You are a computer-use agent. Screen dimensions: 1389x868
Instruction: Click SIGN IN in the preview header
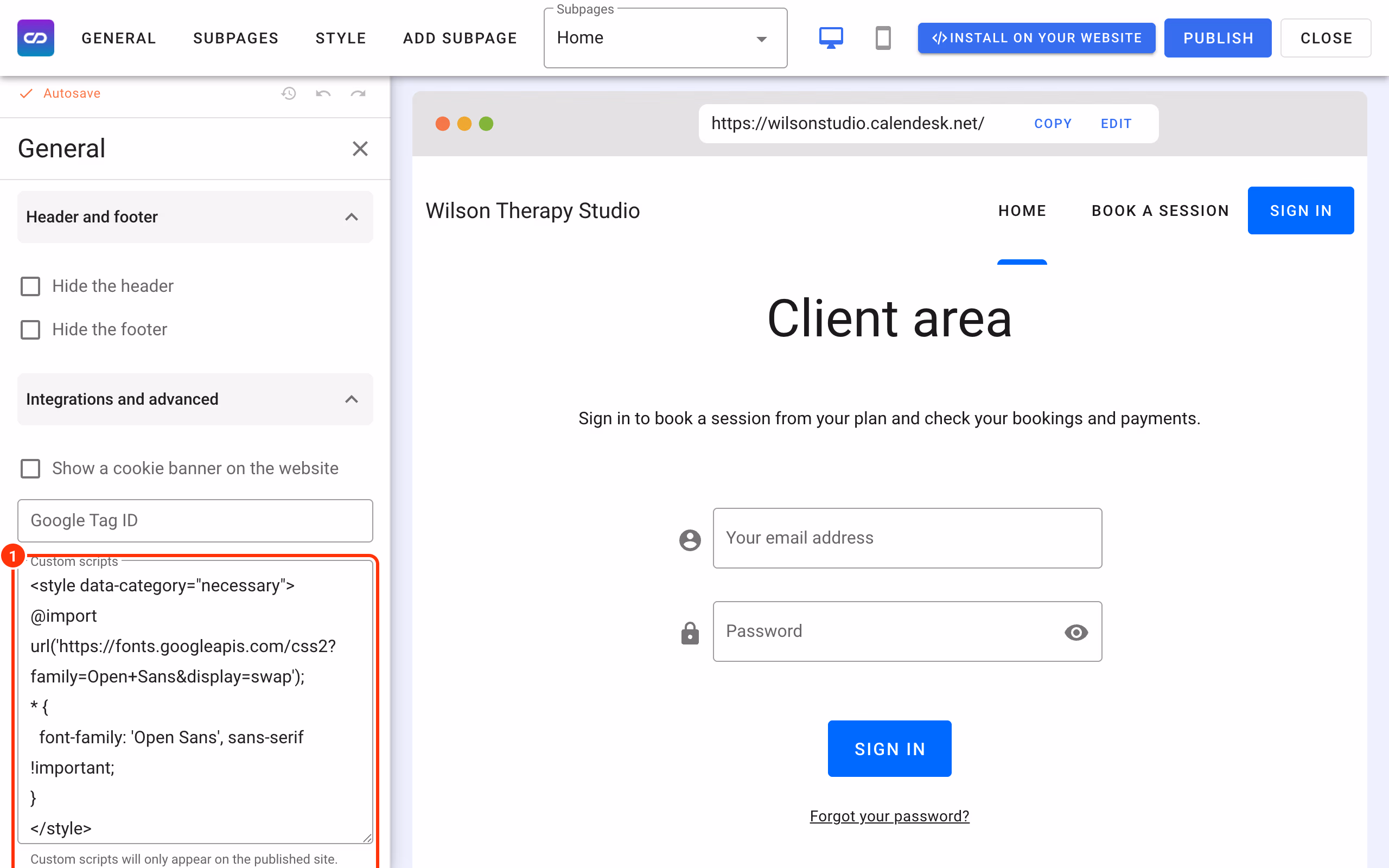pyautogui.click(x=1301, y=210)
